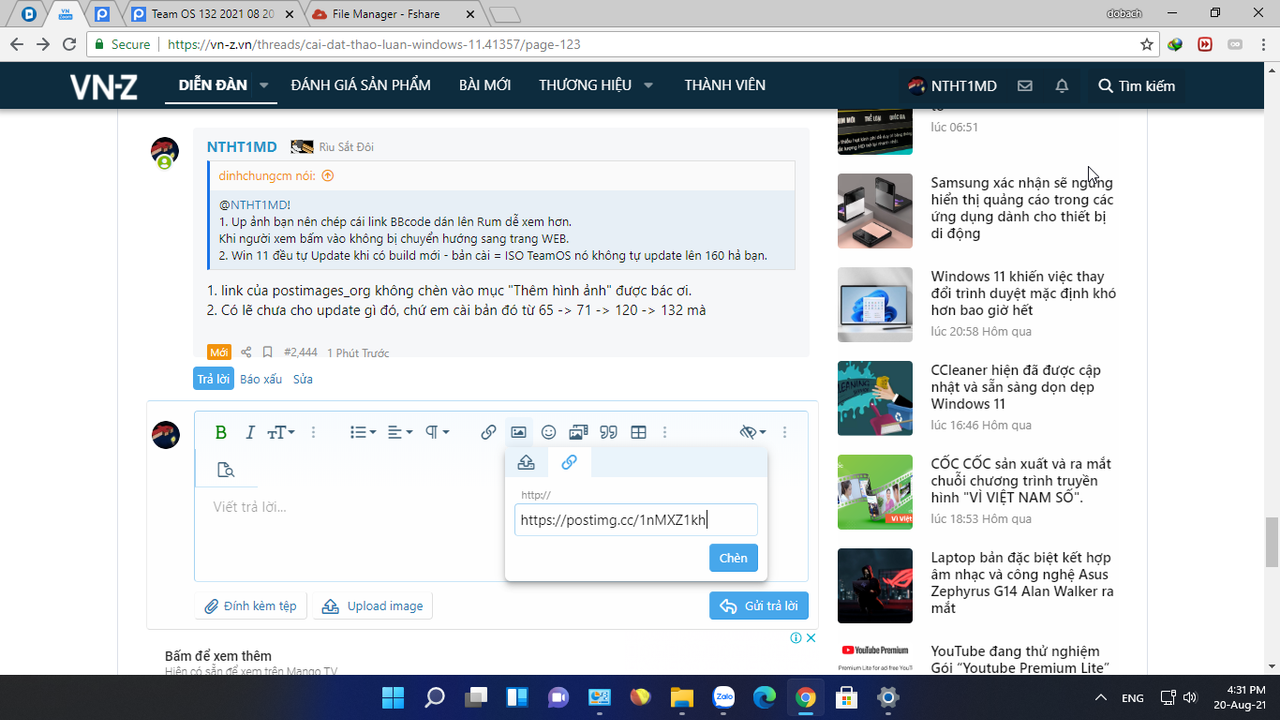Open the CỐC CỐC article thumbnail

[875, 492]
